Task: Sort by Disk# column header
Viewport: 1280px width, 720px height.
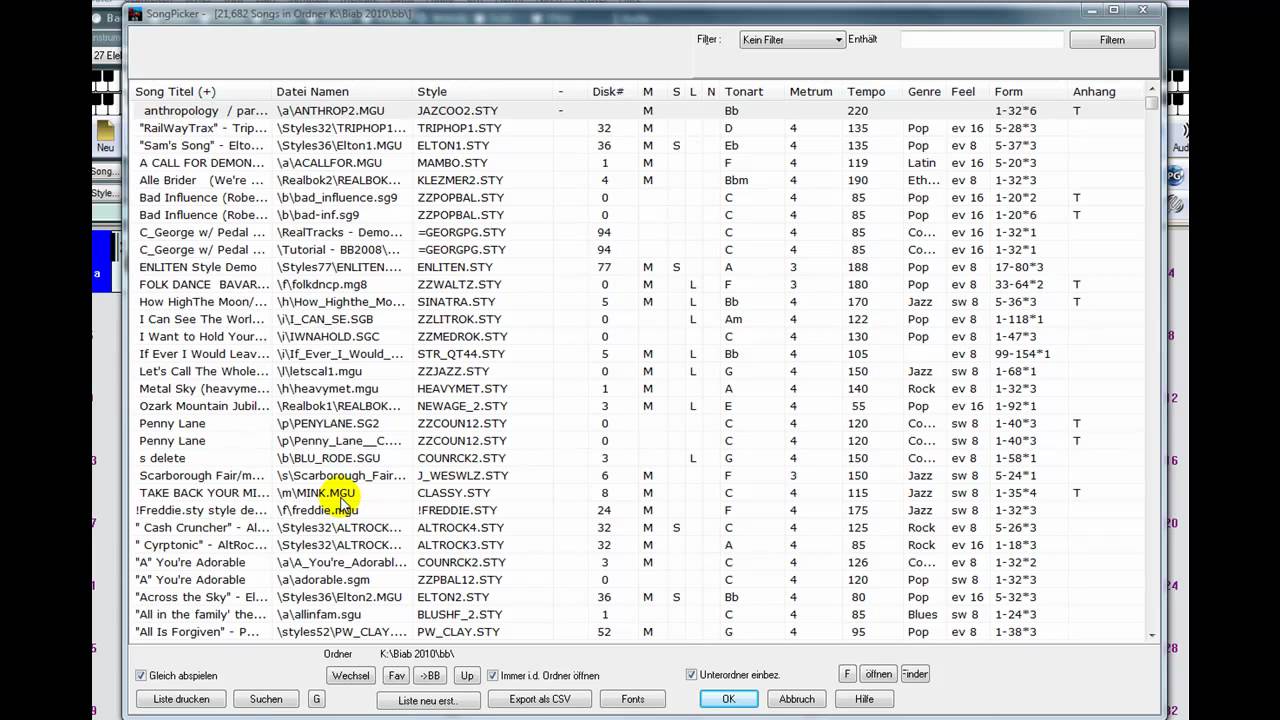Action: pyautogui.click(x=608, y=92)
